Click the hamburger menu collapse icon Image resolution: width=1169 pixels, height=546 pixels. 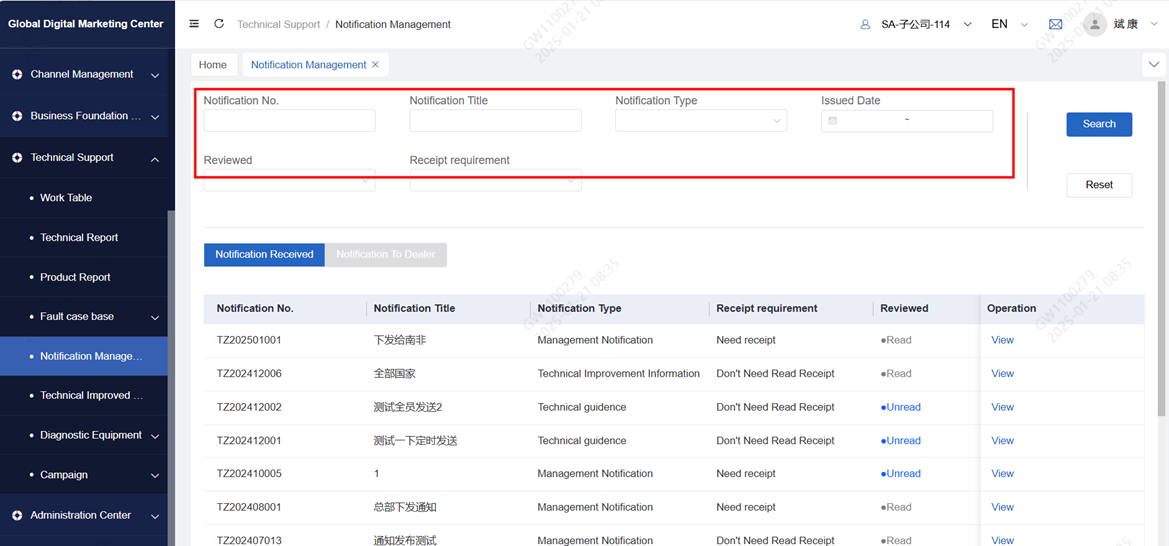point(194,24)
